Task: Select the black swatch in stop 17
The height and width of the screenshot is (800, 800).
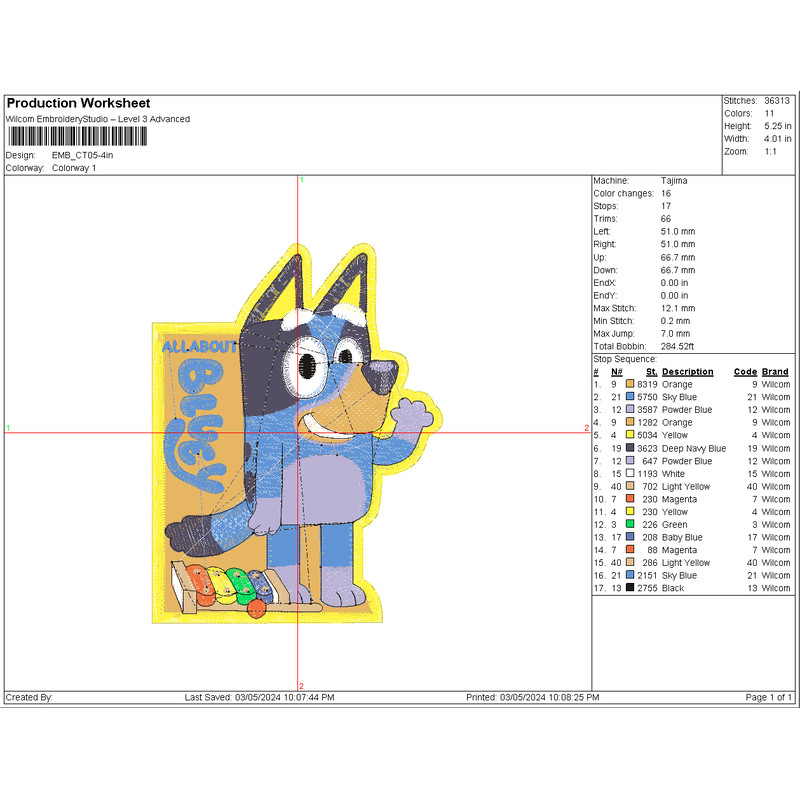Action: click(630, 589)
